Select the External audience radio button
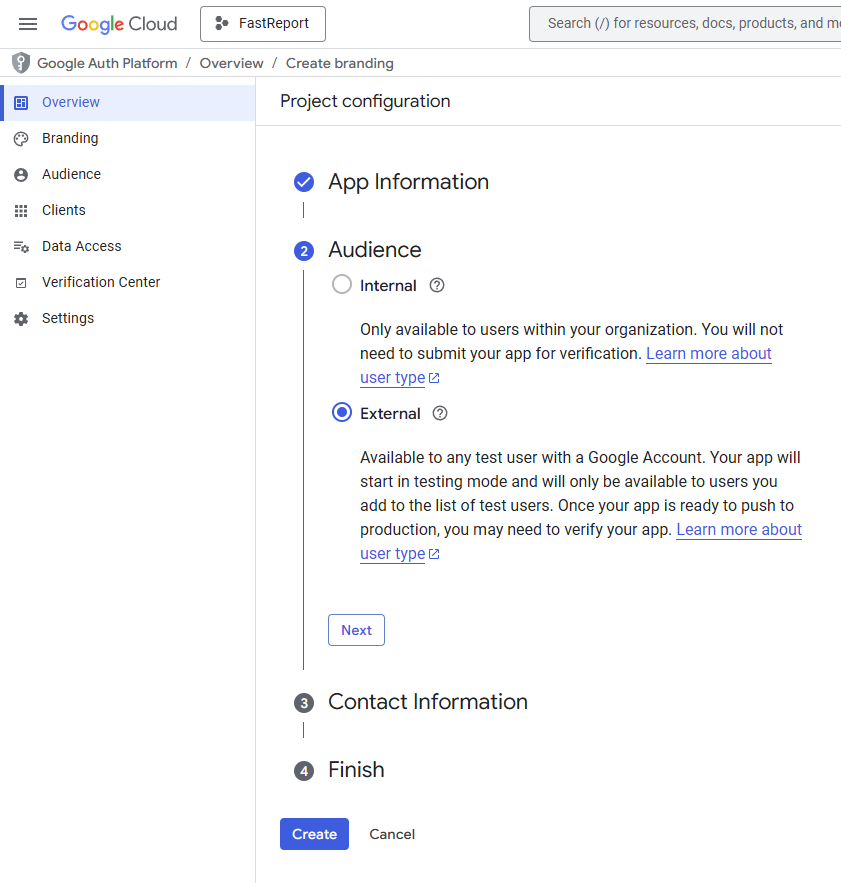 coord(342,413)
